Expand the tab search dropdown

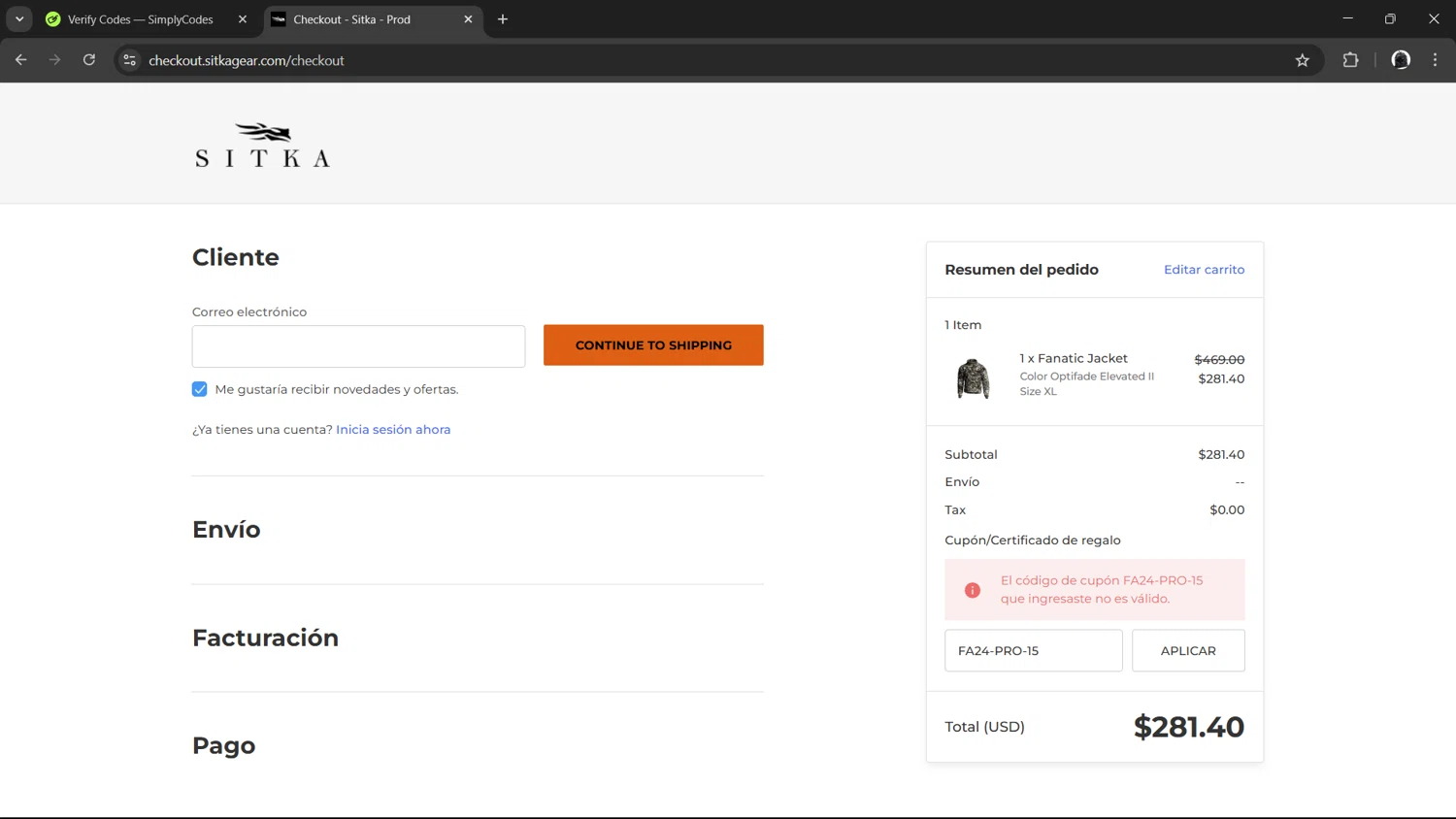point(19,19)
